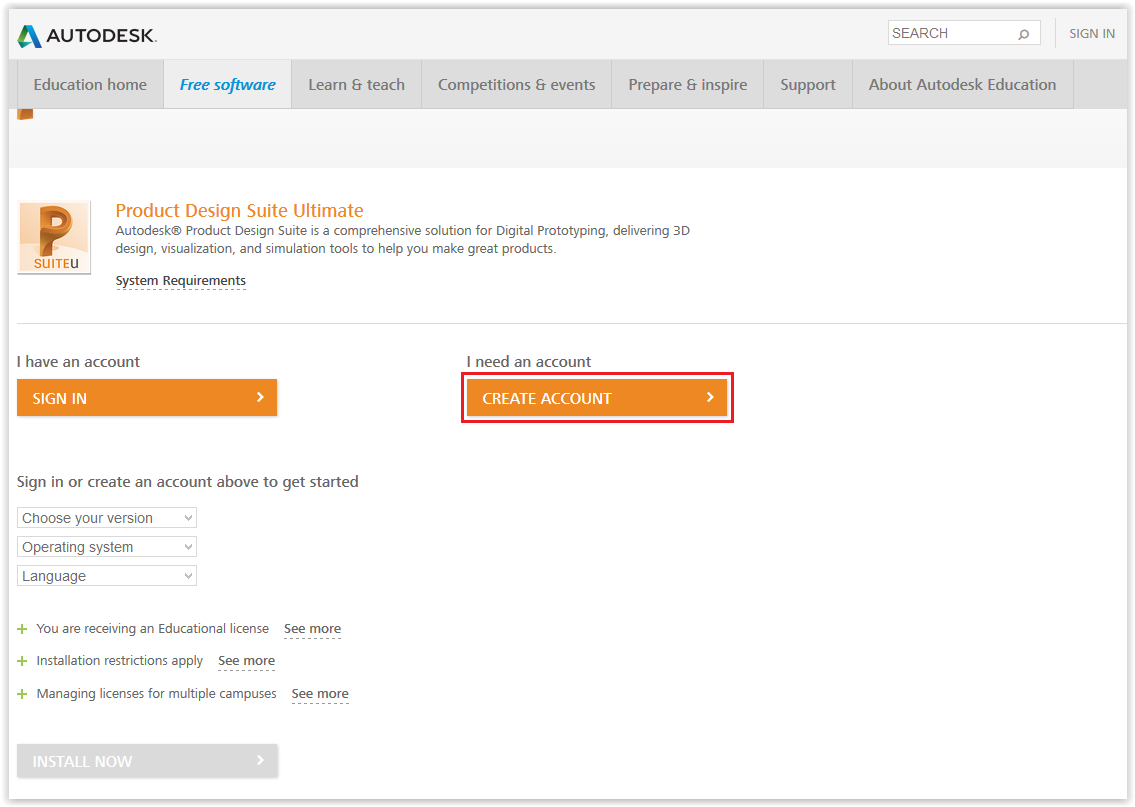Screen dimensions: 1135x807
Task: Click the Product Design Suite Ultimate title
Action: [239, 211]
